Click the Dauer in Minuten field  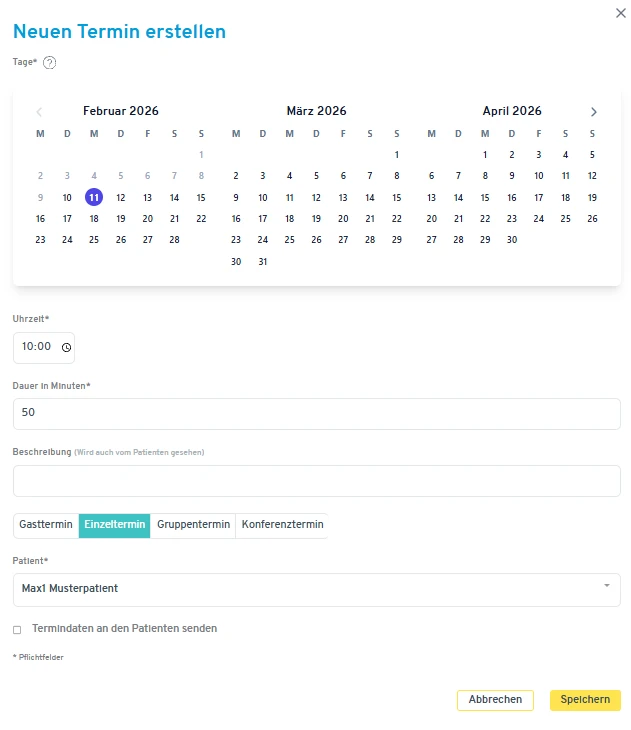point(316,414)
